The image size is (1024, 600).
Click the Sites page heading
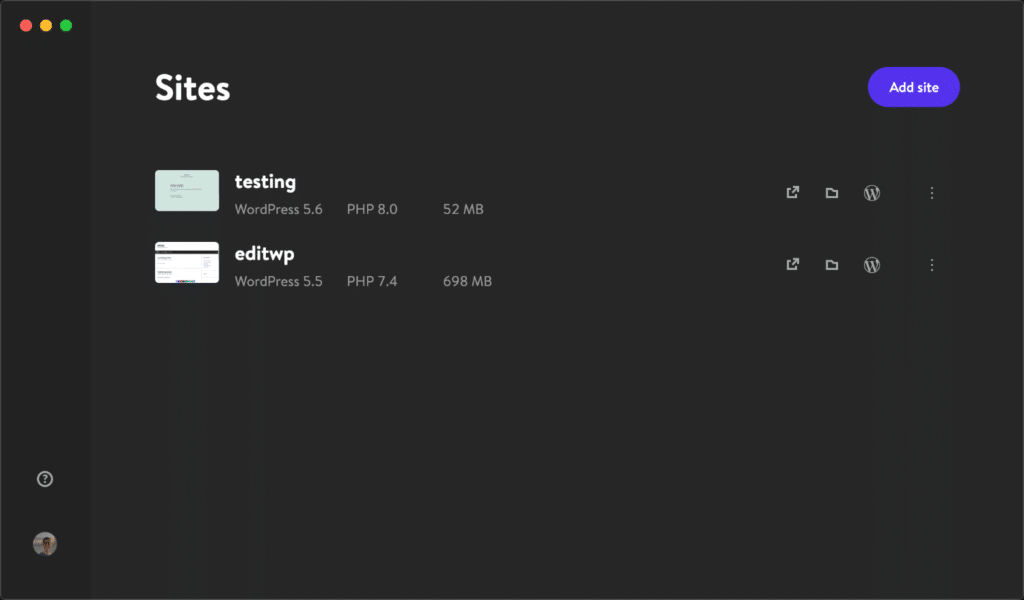tap(191, 88)
